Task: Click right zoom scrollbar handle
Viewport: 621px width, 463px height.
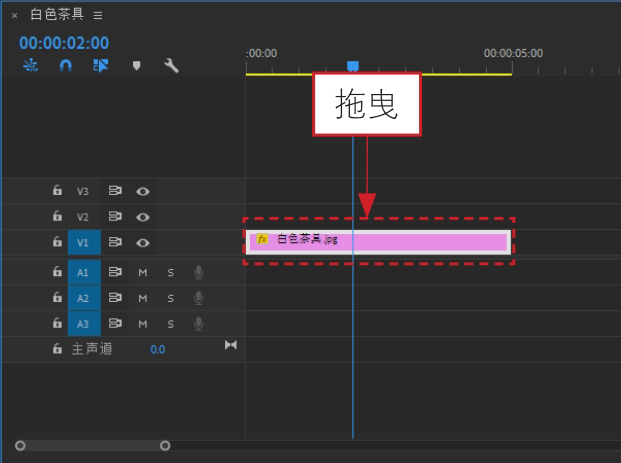Action: (165, 446)
